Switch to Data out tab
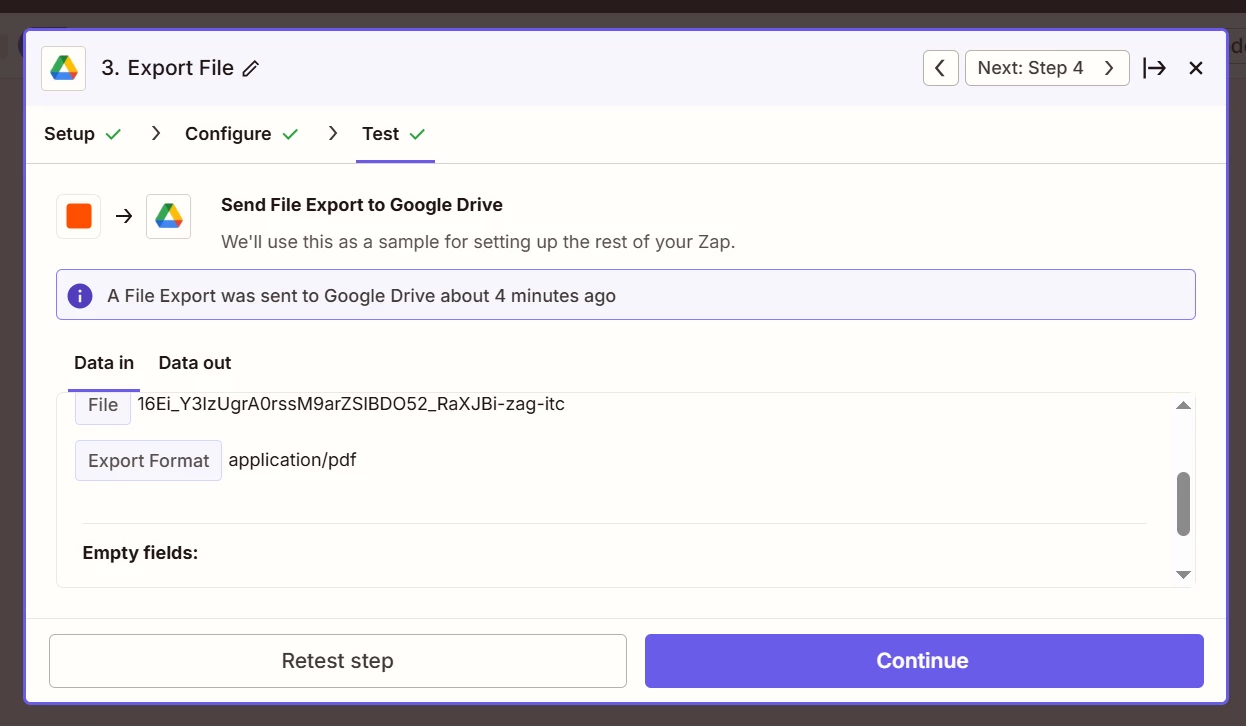The height and width of the screenshot is (726, 1246). 195,363
